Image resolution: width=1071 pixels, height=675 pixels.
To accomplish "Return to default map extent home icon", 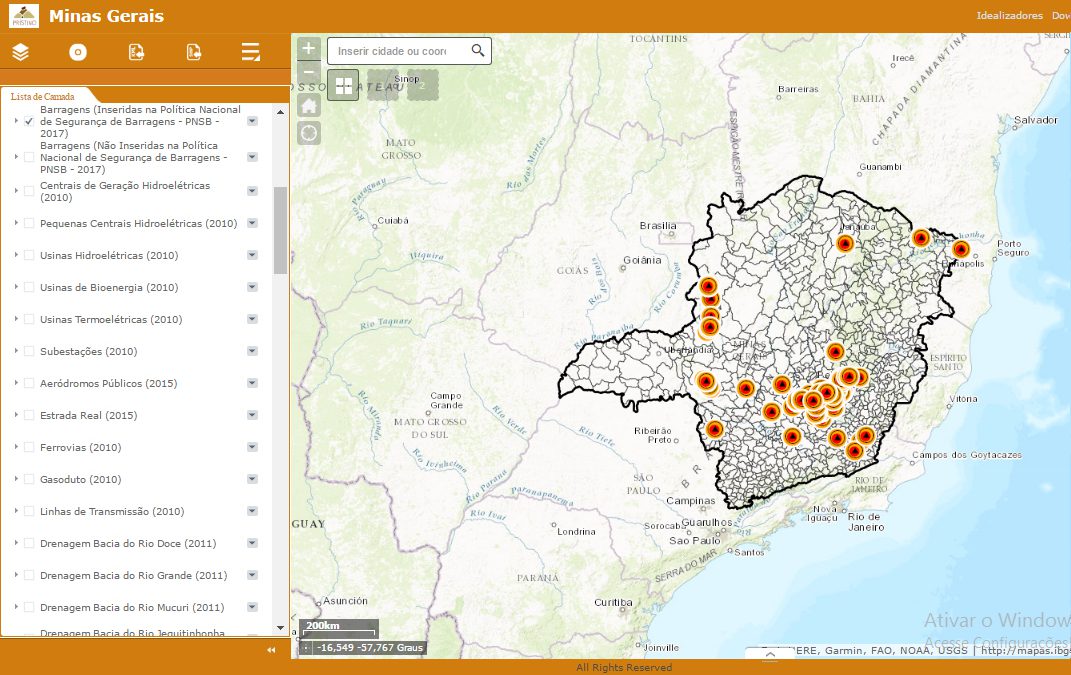I will [x=309, y=106].
